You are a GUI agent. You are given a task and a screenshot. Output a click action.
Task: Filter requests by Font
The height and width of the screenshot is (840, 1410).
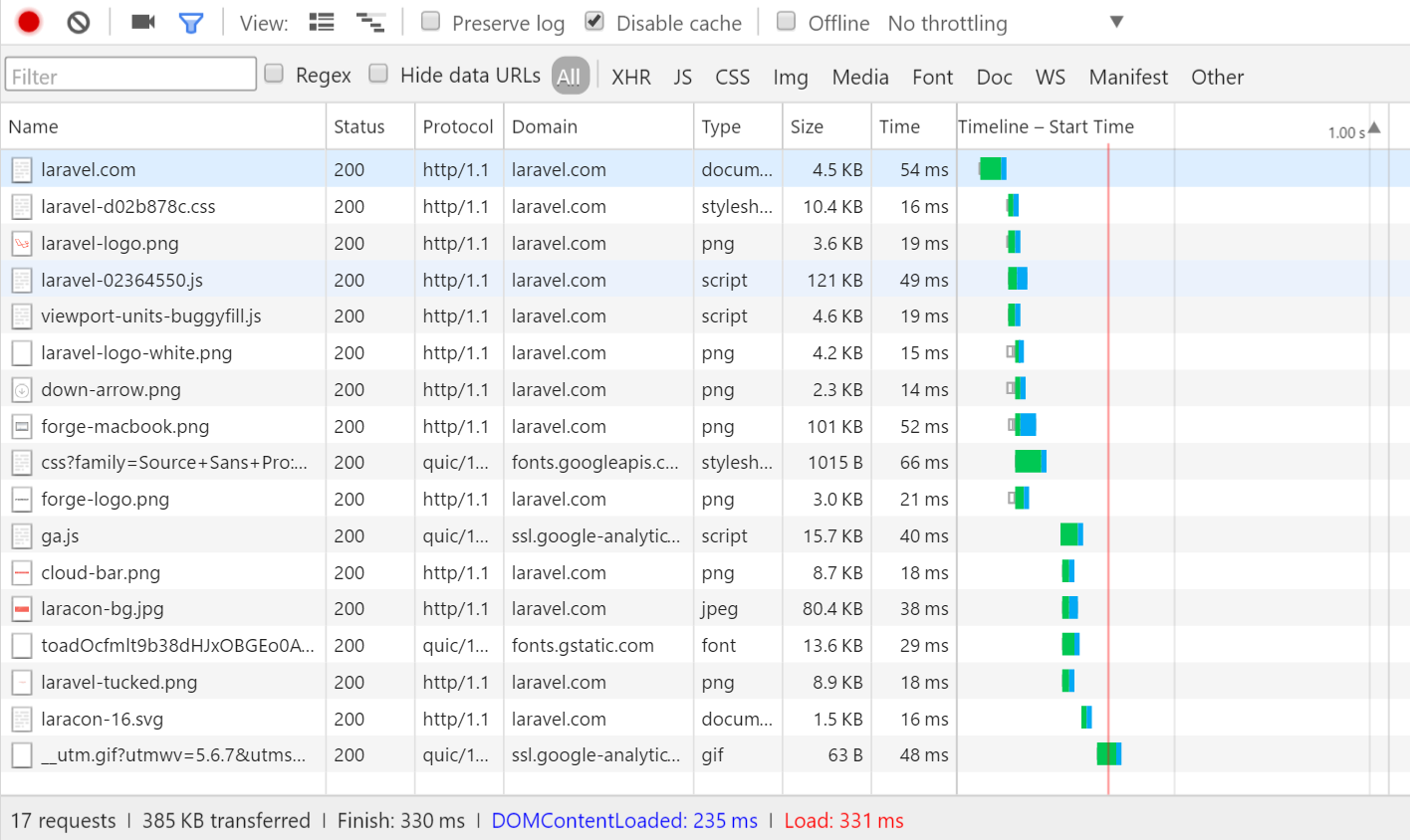tap(933, 78)
